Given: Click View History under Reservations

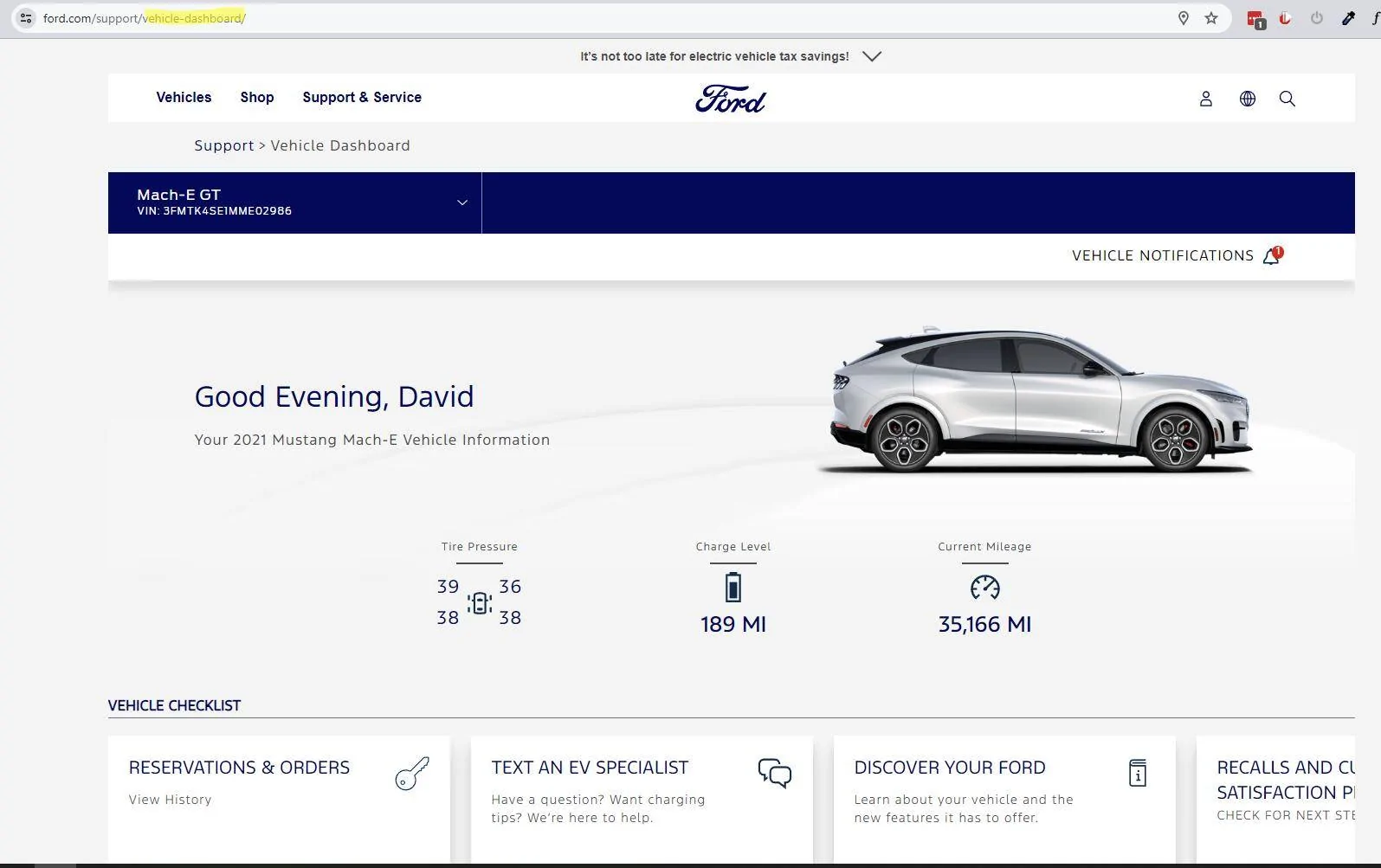Looking at the screenshot, I should 170,800.
